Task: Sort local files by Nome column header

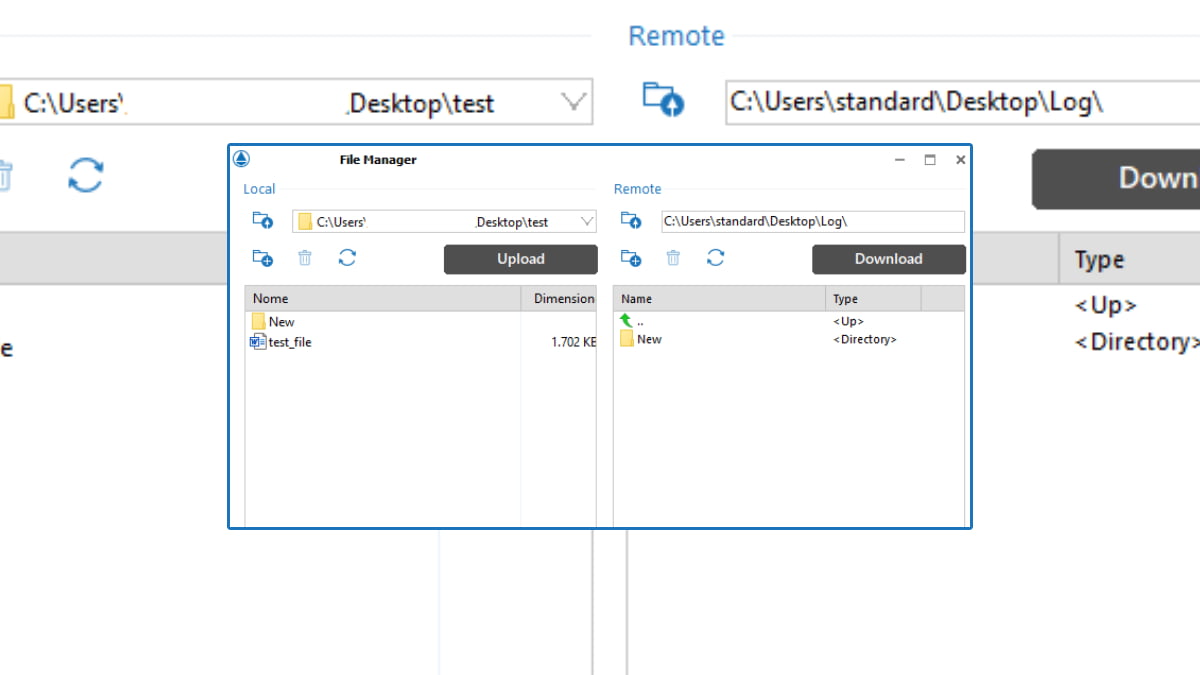Action: [383, 298]
